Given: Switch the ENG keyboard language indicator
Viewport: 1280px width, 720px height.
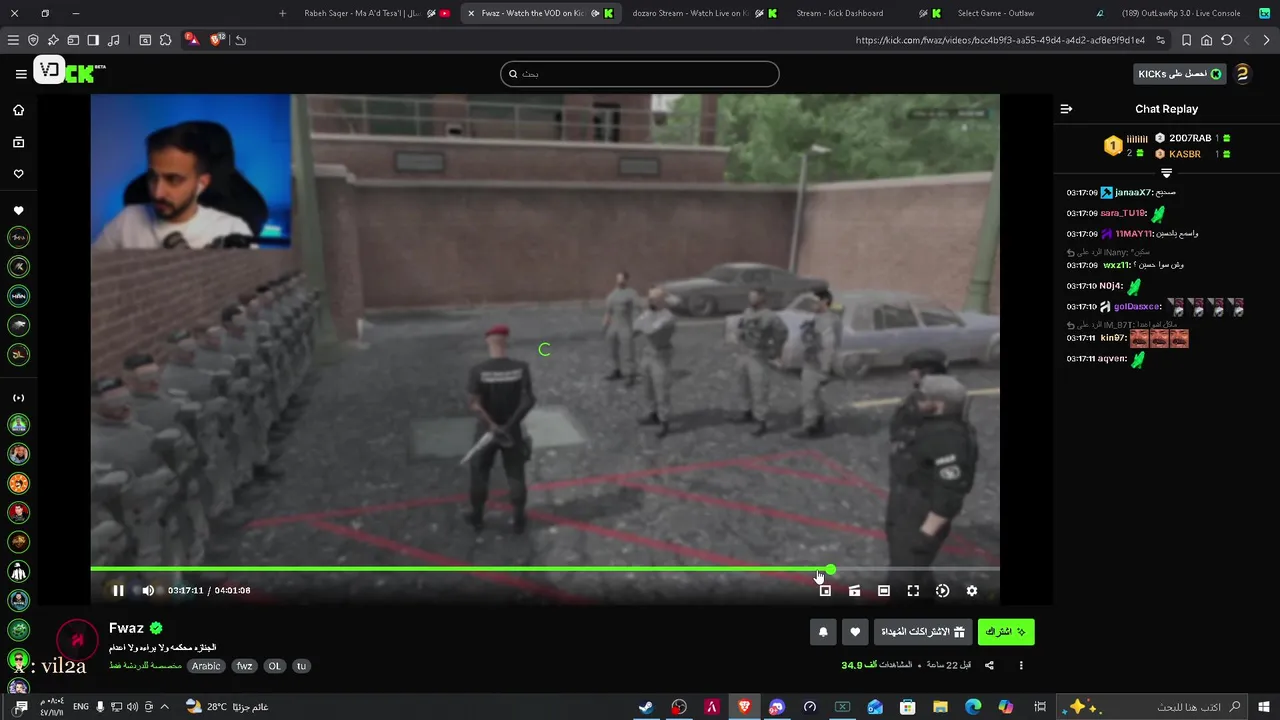Looking at the screenshot, I should pyautogui.click(x=81, y=706).
